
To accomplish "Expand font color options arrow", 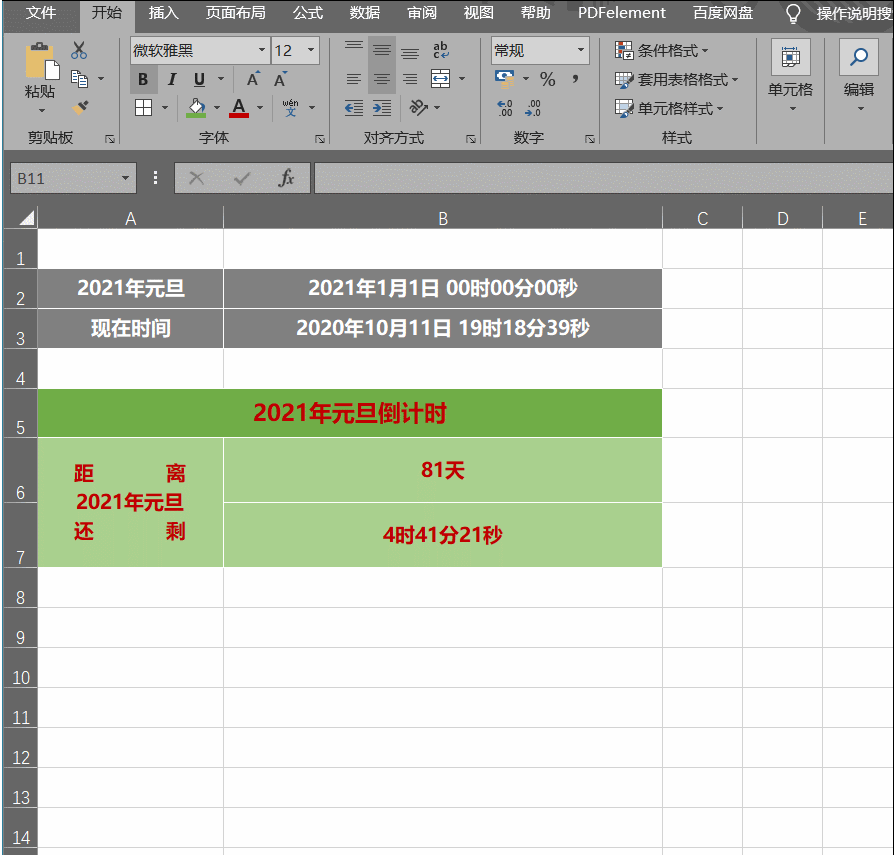I will coord(260,107).
